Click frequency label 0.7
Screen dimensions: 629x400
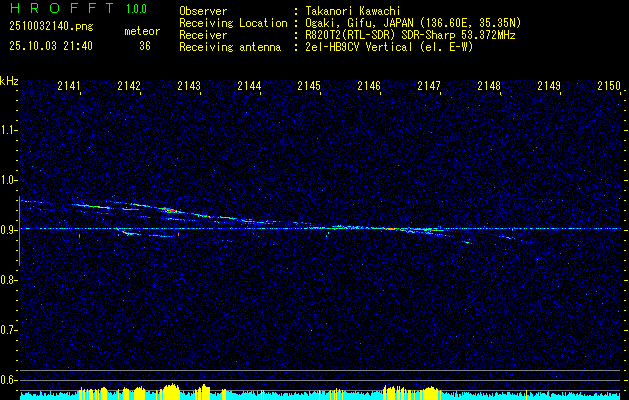tap(8, 330)
